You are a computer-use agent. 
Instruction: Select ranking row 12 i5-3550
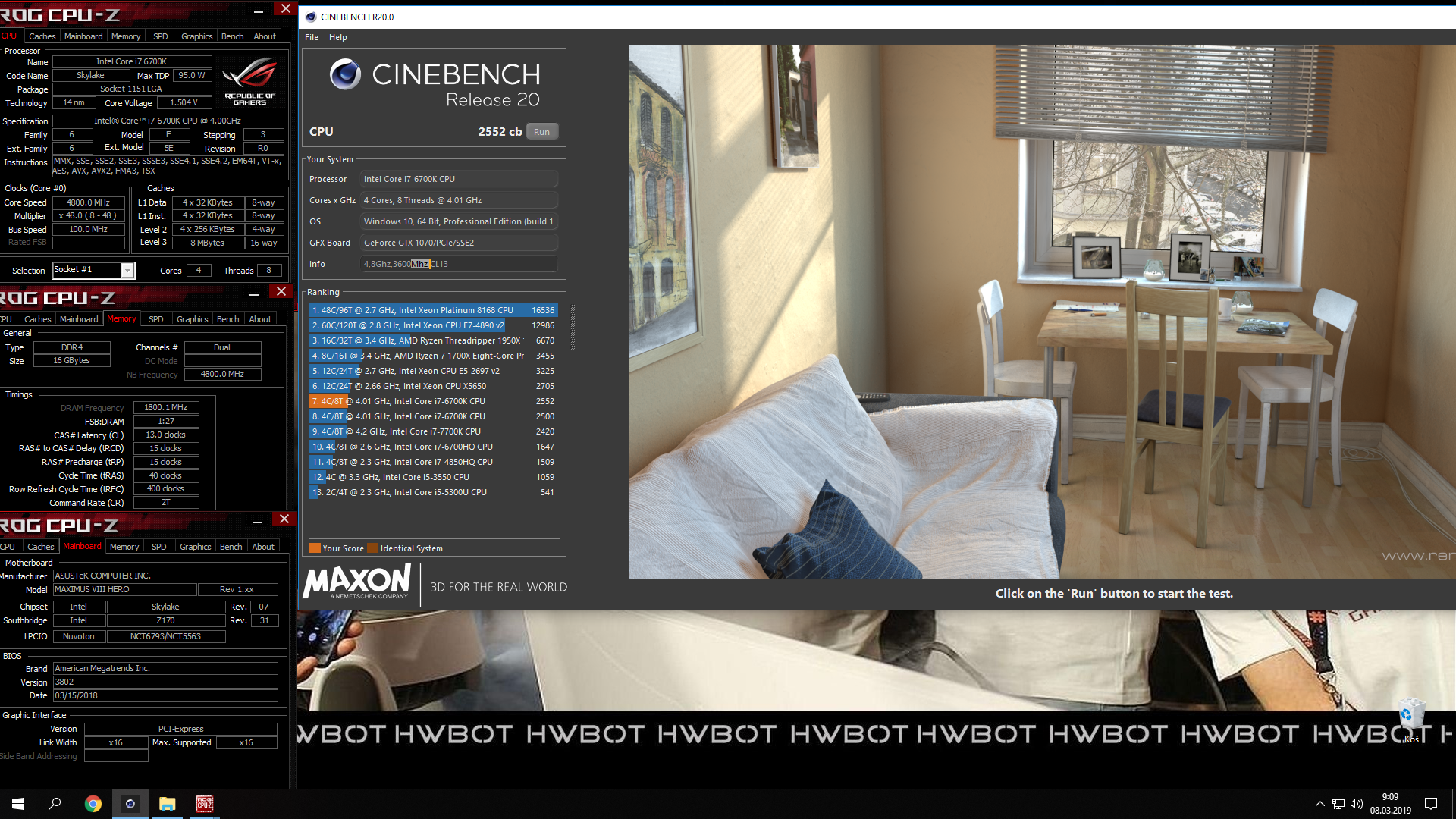[433, 477]
